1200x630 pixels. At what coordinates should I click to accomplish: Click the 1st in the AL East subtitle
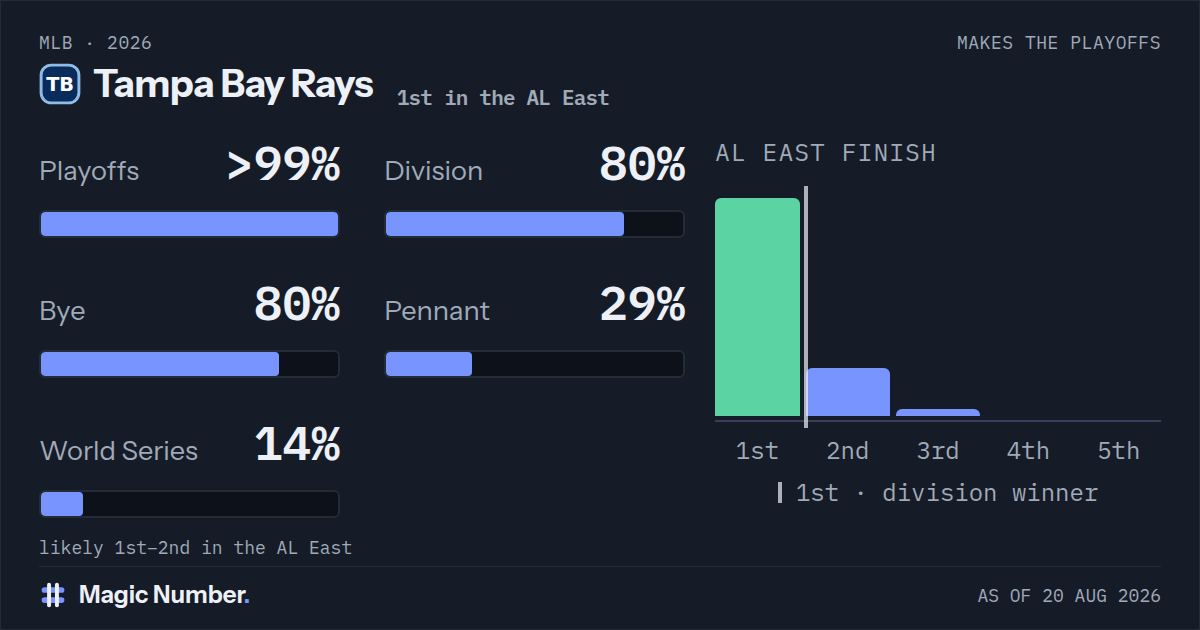pyautogui.click(x=503, y=98)
